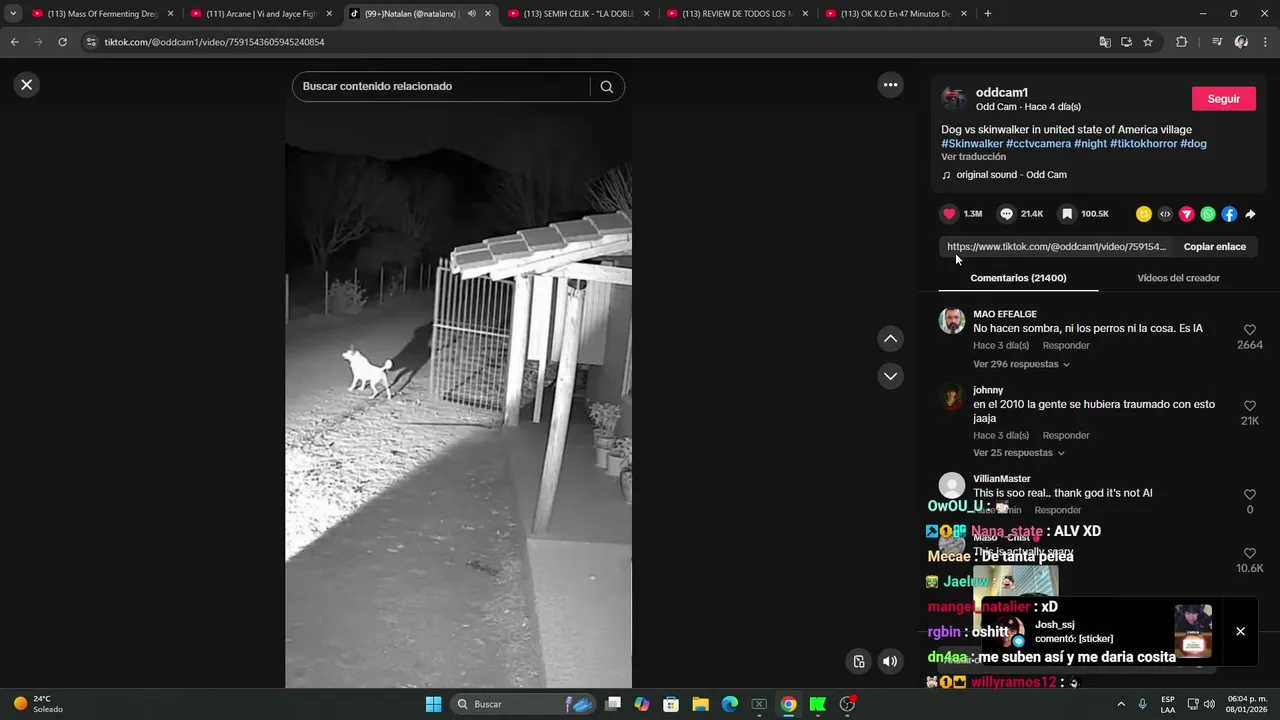Viewport: 1280px width, 720px height.
Task: Switch to the Comentarios tab
Action: [1018, 278]
